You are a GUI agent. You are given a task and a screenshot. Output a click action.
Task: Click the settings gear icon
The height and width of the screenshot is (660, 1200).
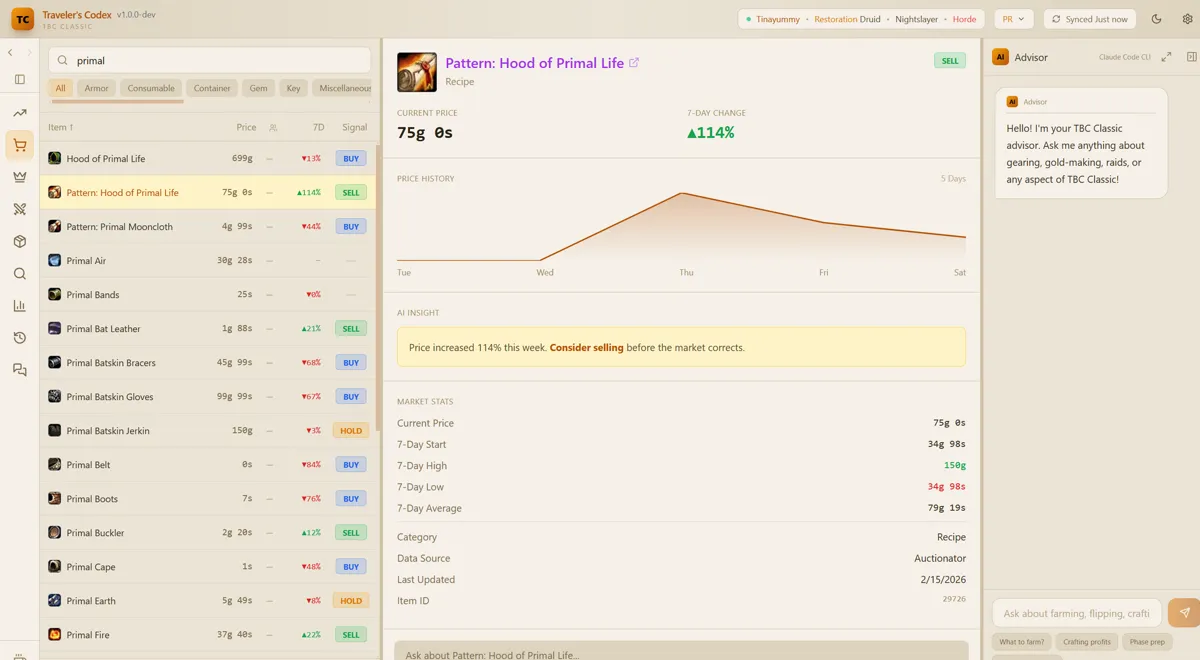tap(1184, 19)
